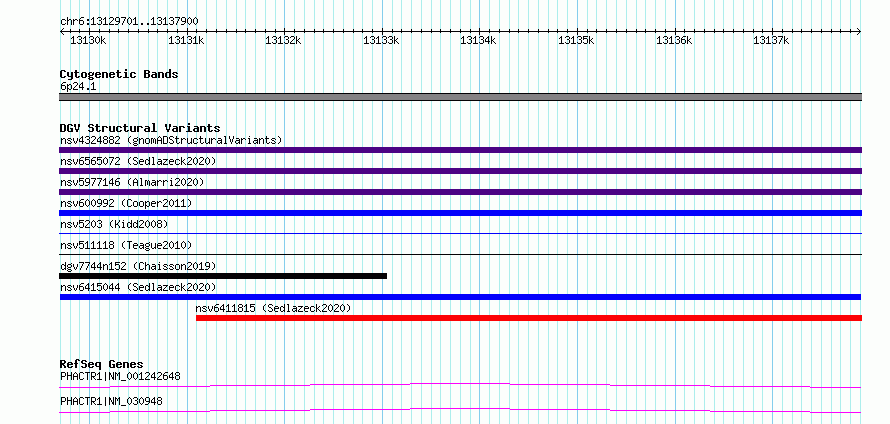Image resolution: width=890 pixels, height=424 pixels.
Task: Open the PHACTR1|NM_001242648 gene label
Action: coord(120,376)
